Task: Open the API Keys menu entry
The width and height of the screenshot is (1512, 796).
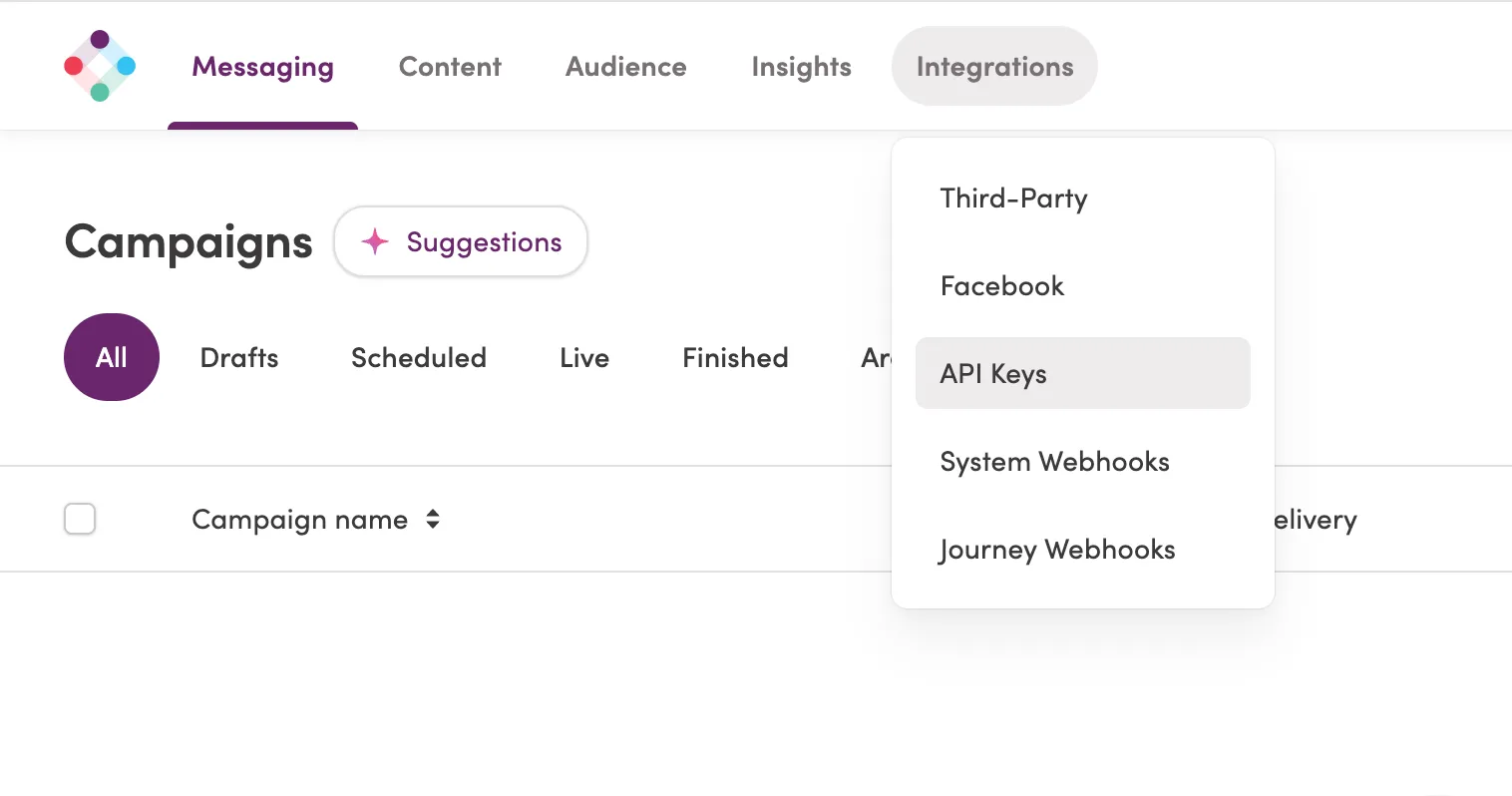Action: (993, 373)
